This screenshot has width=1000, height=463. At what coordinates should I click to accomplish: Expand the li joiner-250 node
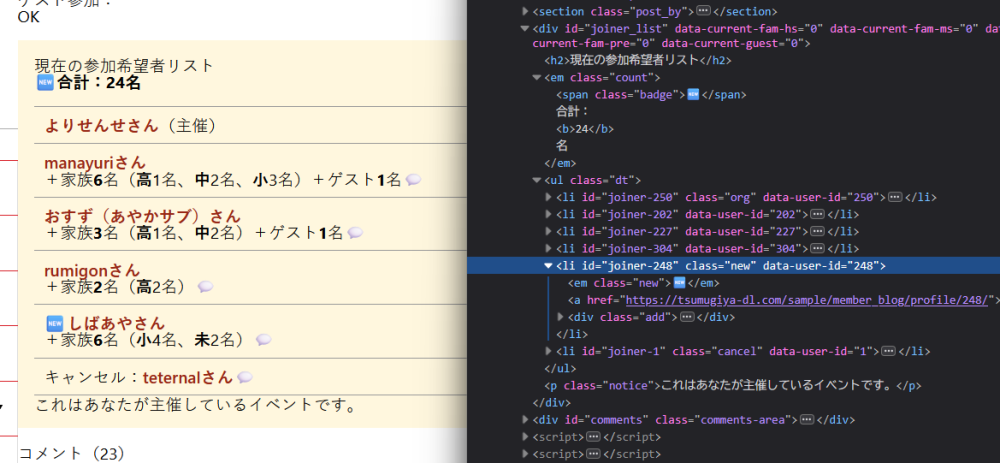pyautogui.click(x=548, y=197)
